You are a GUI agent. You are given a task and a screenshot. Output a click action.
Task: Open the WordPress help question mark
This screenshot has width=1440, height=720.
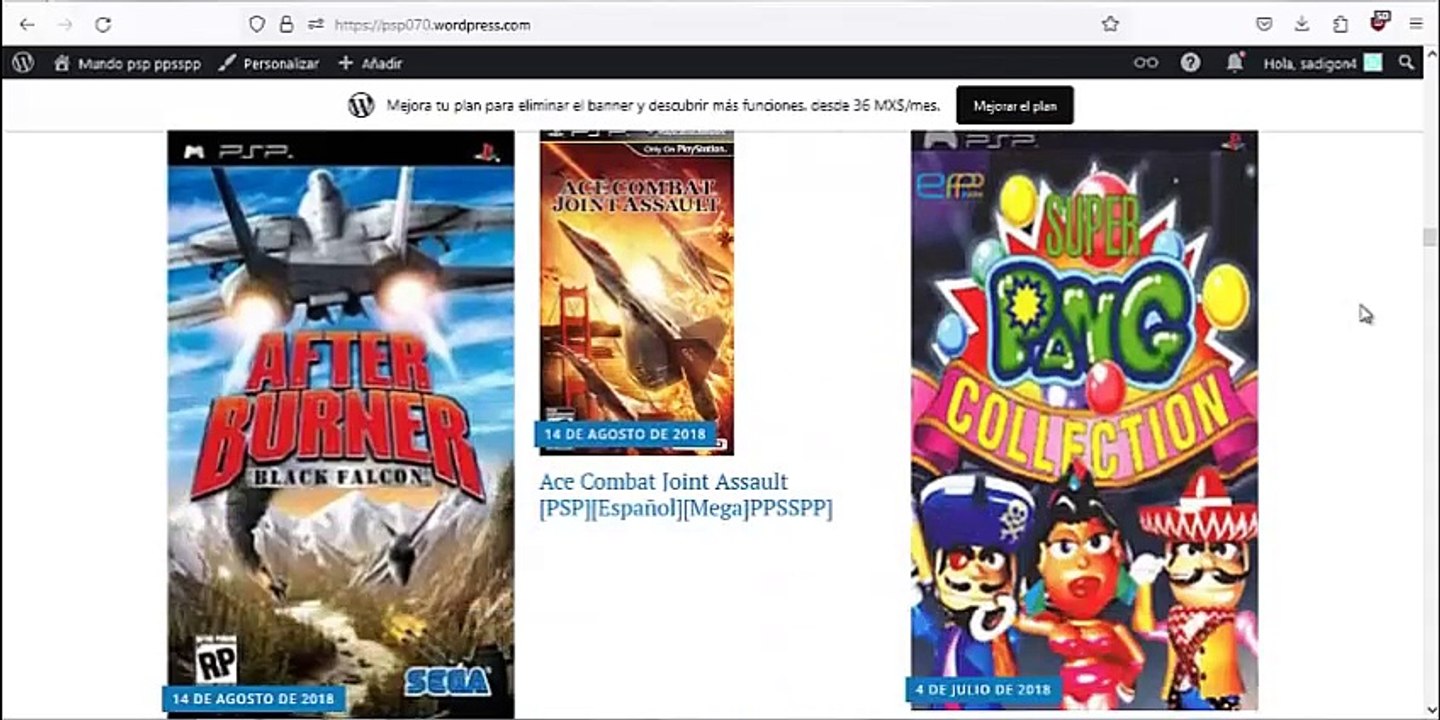(1190, 63)
